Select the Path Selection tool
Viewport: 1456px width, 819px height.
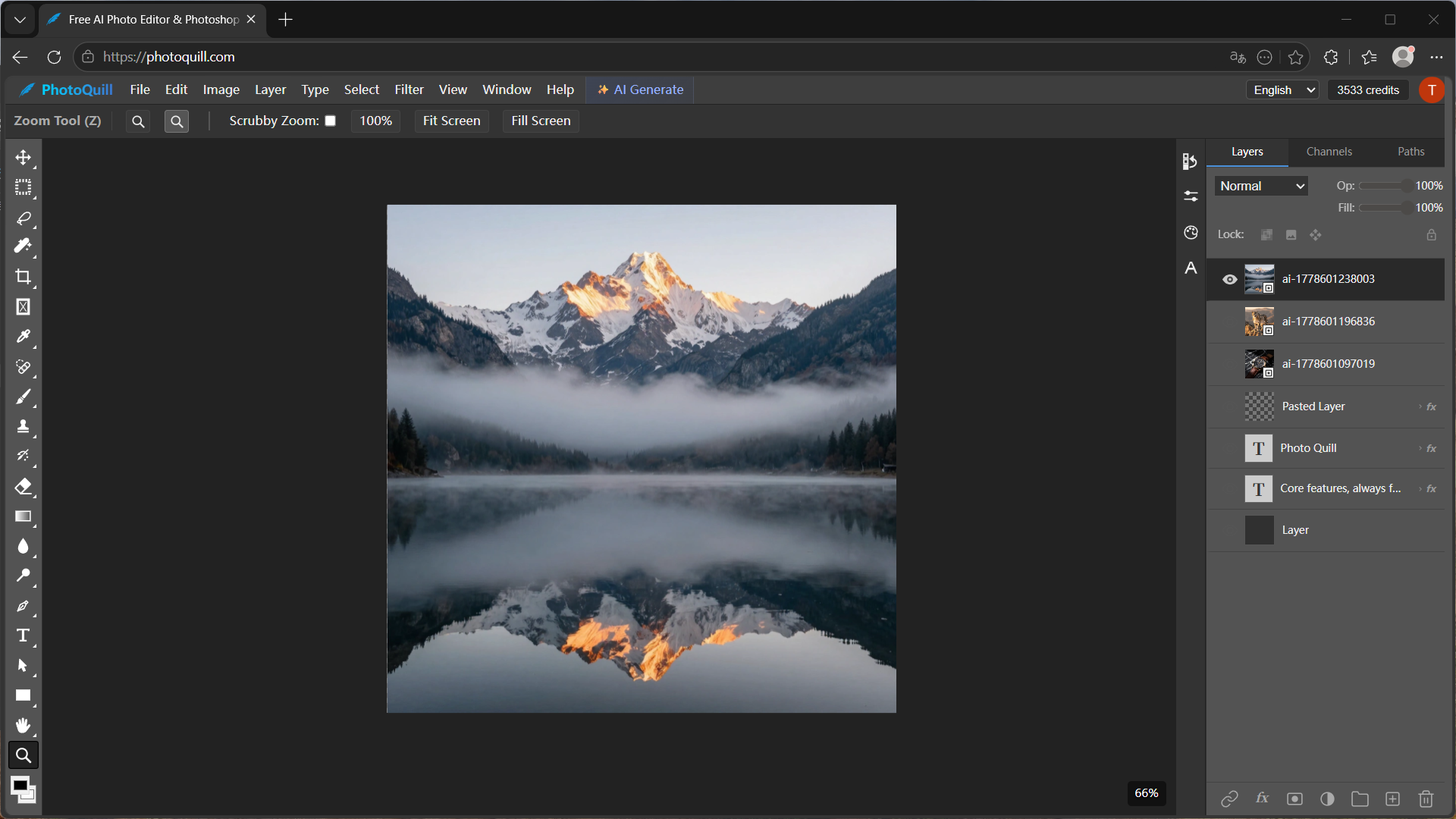pos(24,665)
